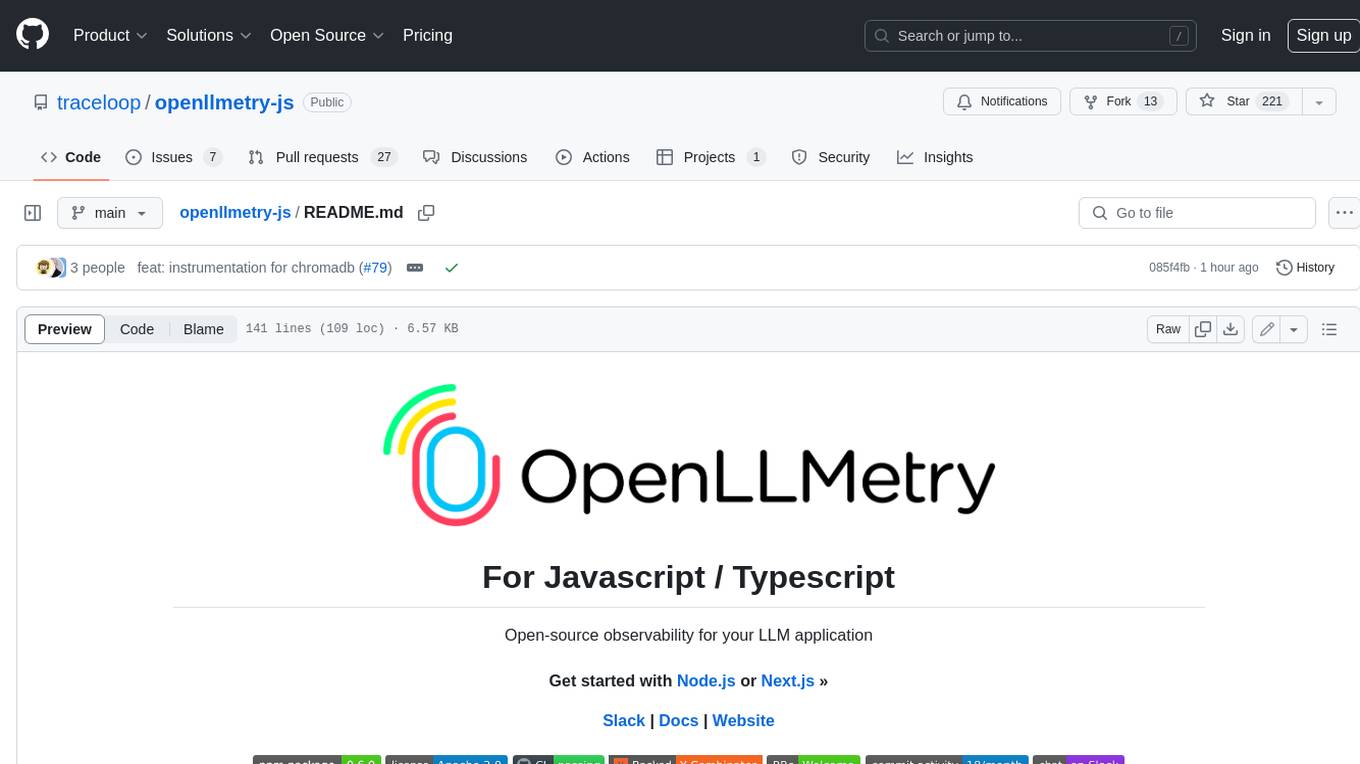
Task: Select the Preview view
Action: 65,329
